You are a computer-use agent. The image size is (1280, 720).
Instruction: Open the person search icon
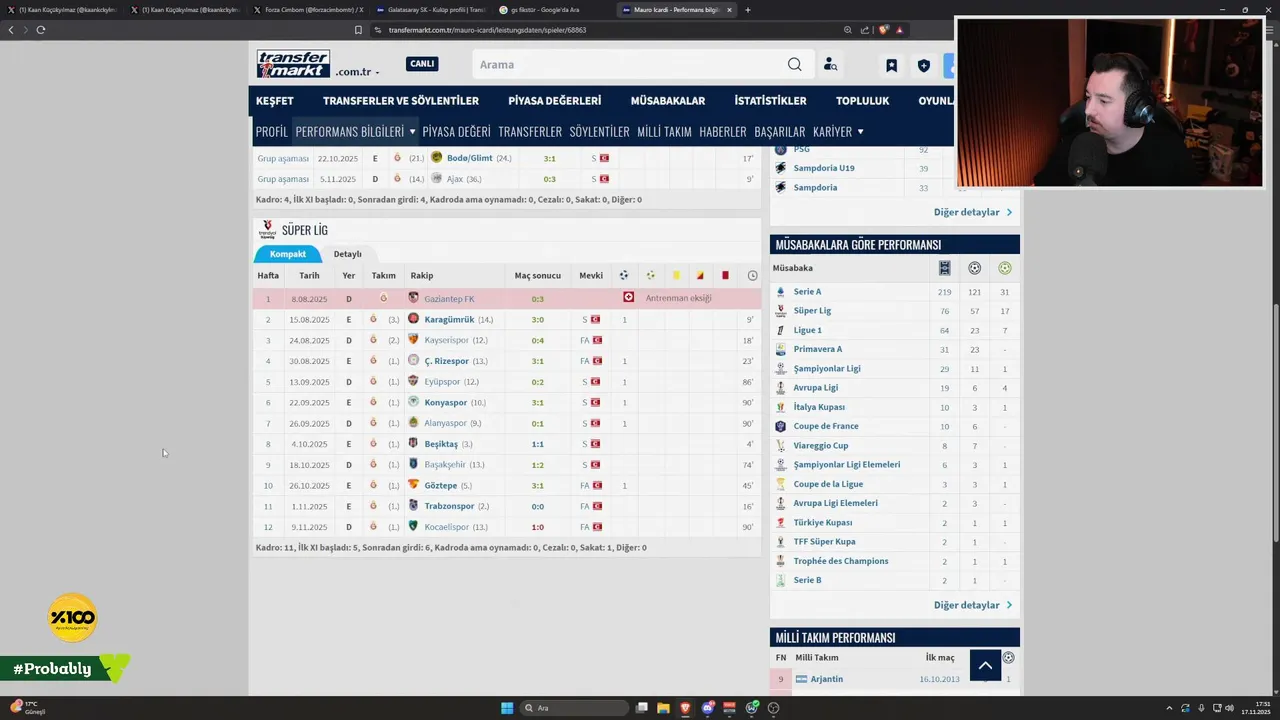(x=830, y=65)
